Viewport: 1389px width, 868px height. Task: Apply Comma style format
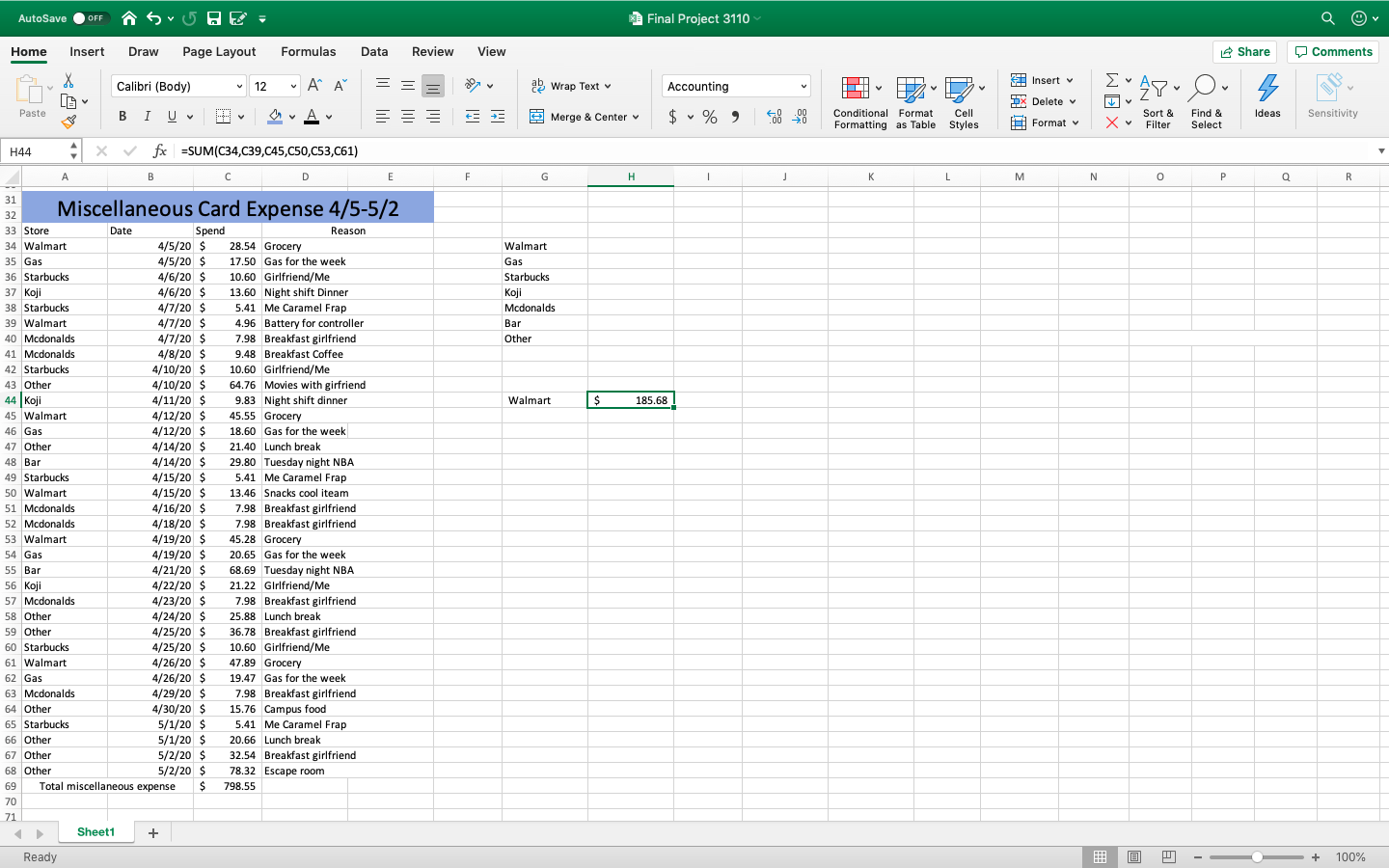click(735, 117)
